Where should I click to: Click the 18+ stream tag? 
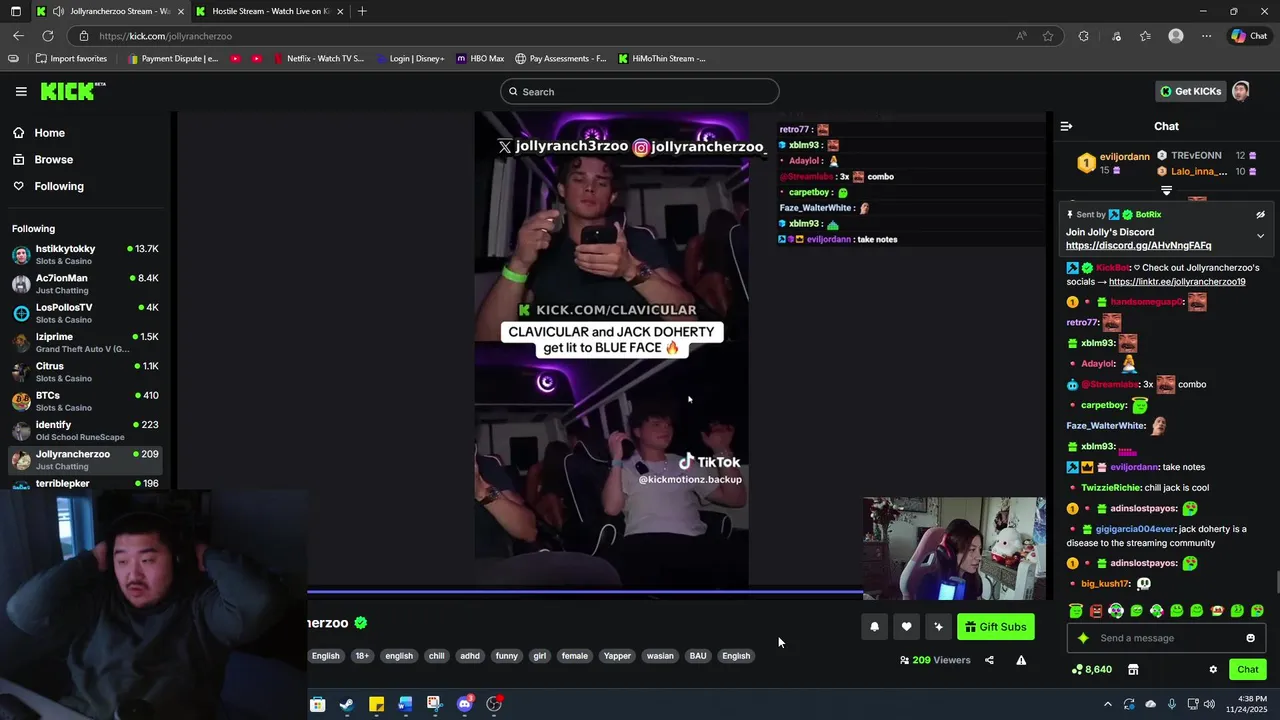tap(362, 656)
